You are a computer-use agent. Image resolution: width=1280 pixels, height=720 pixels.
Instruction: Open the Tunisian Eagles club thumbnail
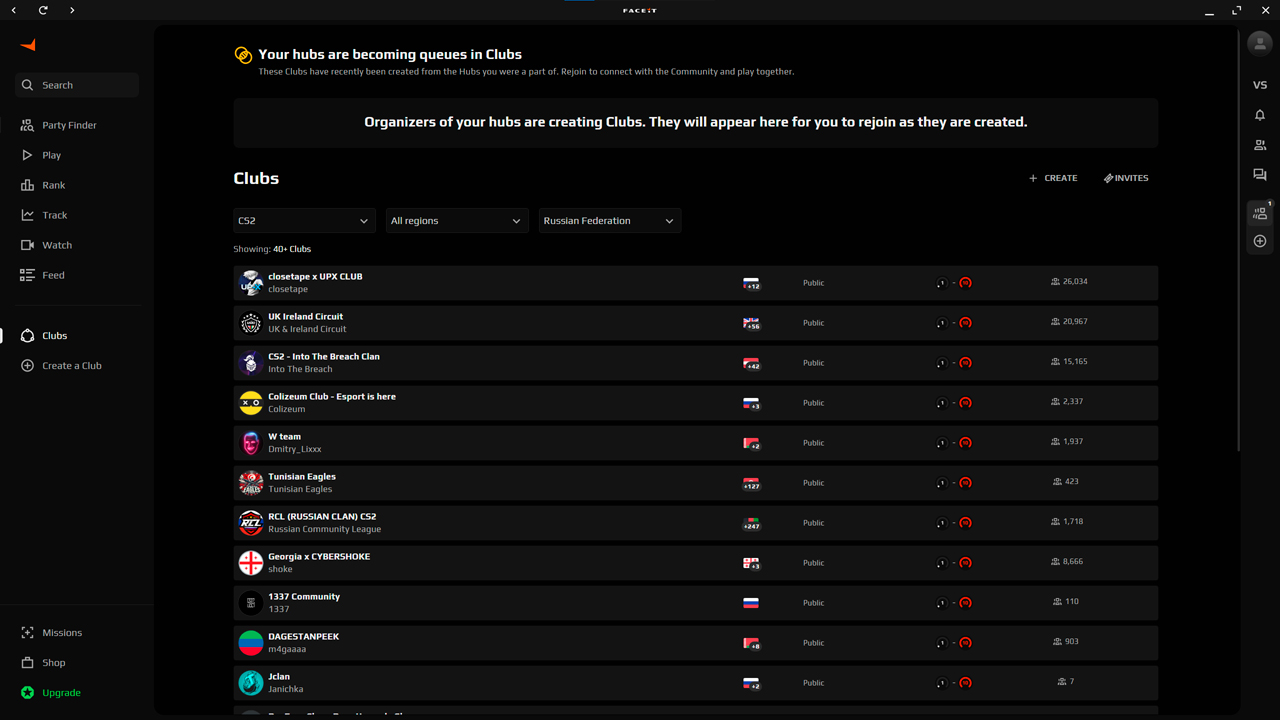pos(250,482)
